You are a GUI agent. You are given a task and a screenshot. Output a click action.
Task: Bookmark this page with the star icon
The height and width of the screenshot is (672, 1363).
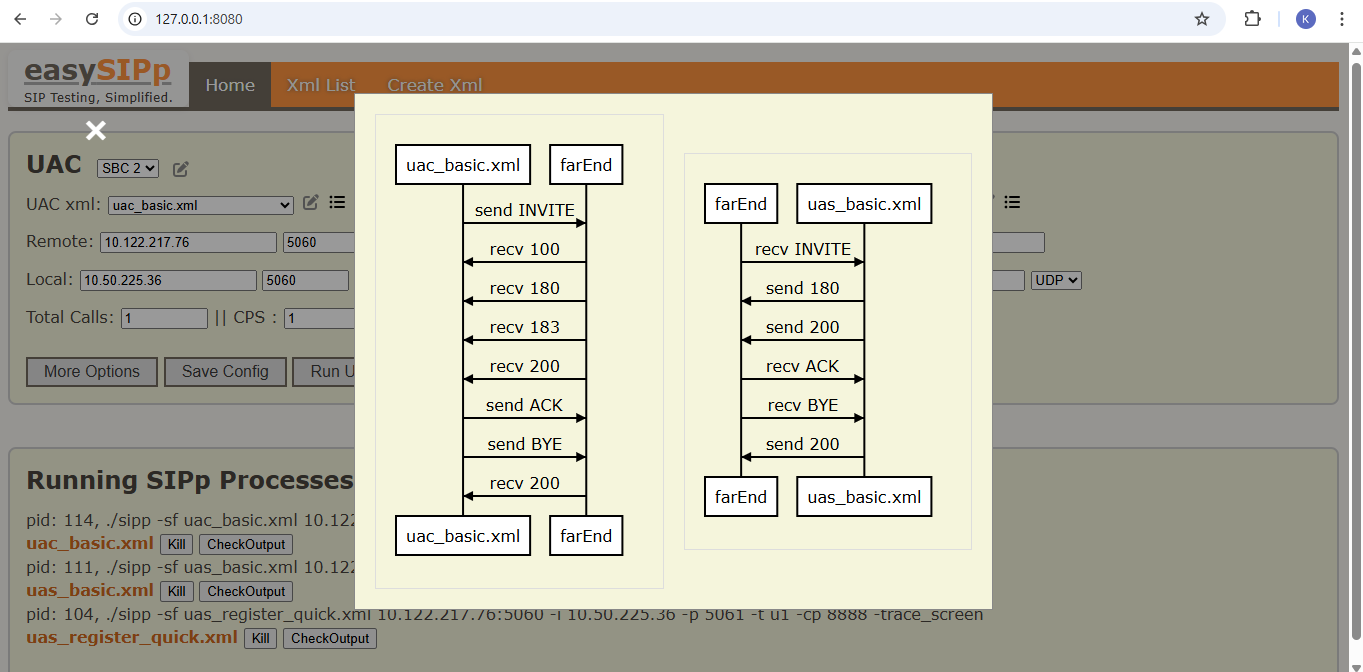point(1202,19)
